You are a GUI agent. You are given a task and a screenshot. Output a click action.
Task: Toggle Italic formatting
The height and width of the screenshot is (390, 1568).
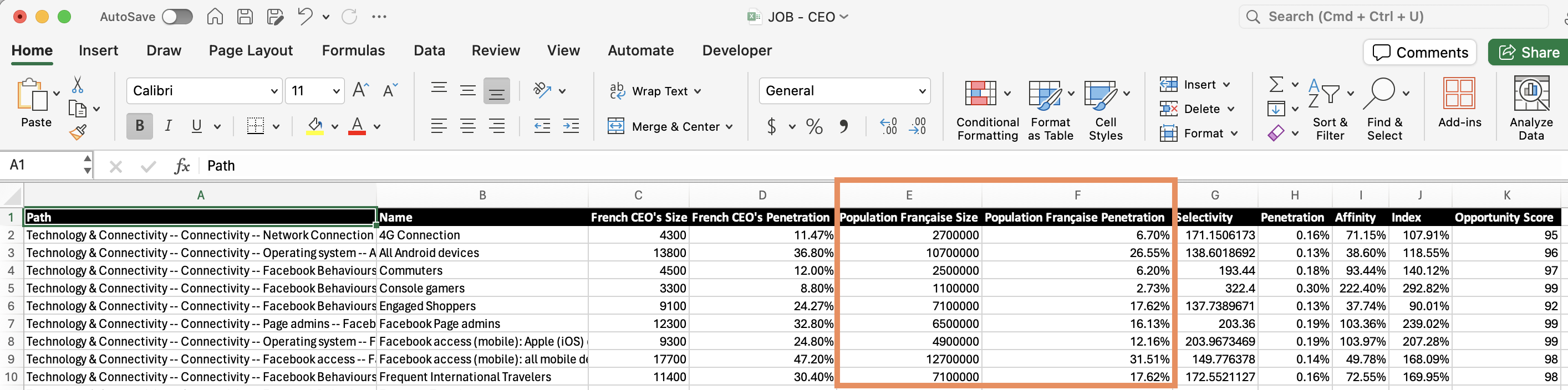169,126
